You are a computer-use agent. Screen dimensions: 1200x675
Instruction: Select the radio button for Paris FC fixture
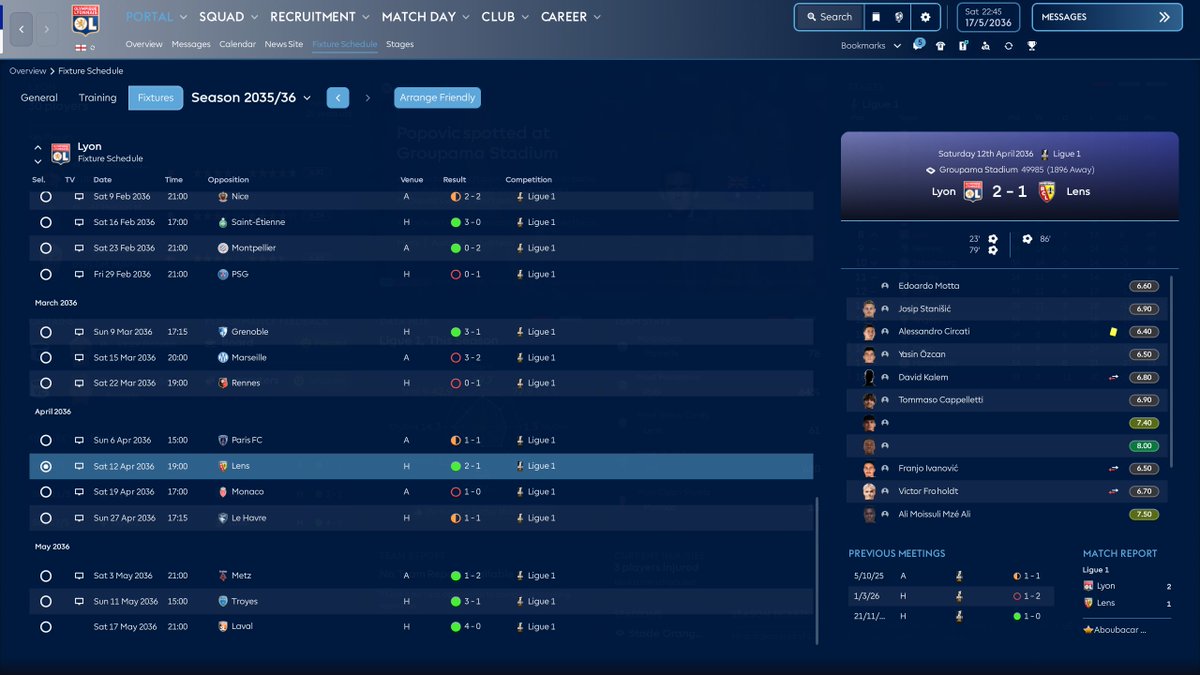click(46, 440)
